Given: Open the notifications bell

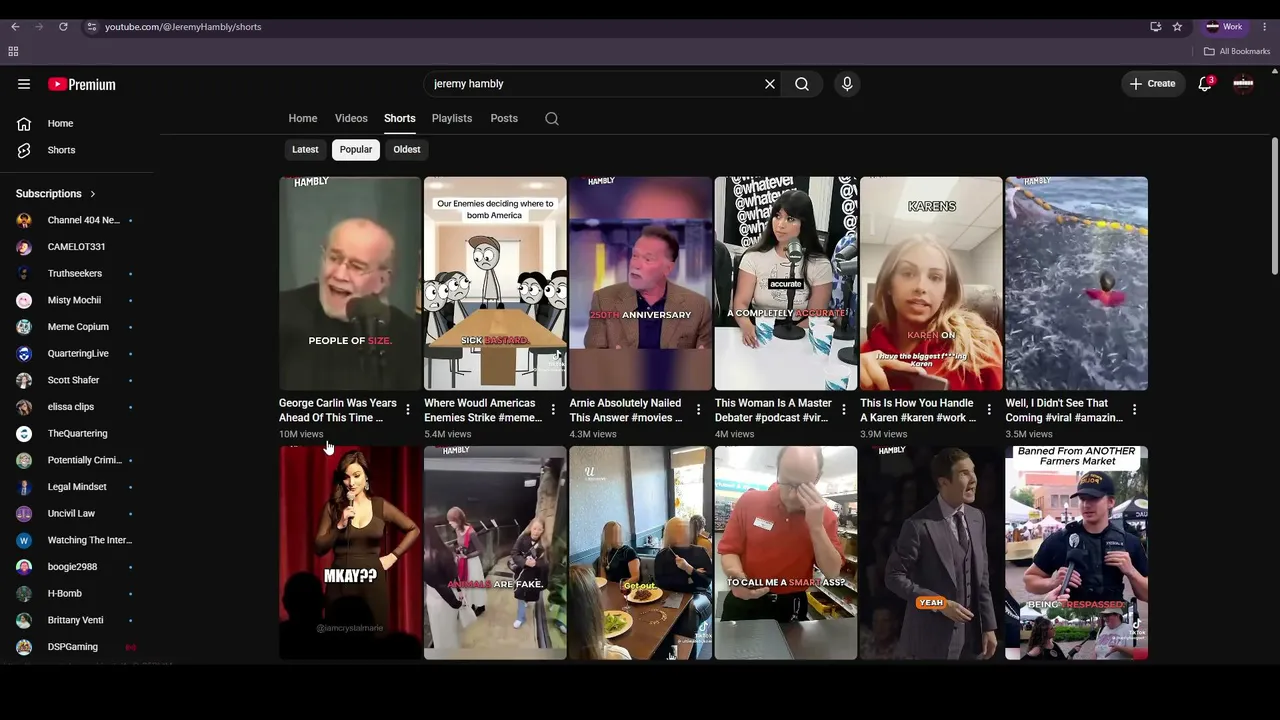Looking at the screenshot, I should [x=1205, y=84].
